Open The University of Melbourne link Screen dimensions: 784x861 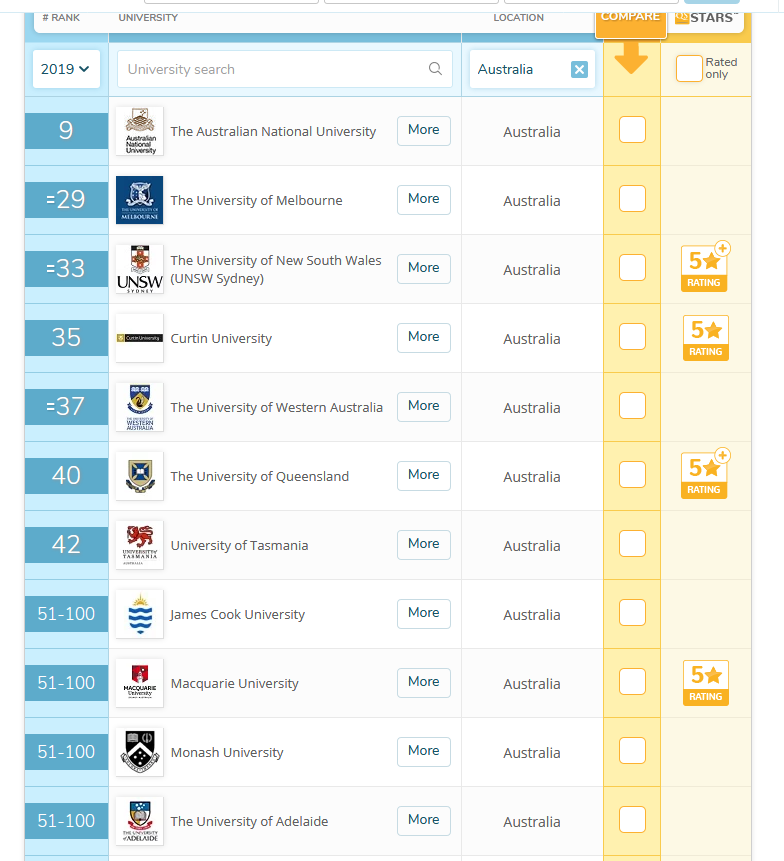pos(256,200)
